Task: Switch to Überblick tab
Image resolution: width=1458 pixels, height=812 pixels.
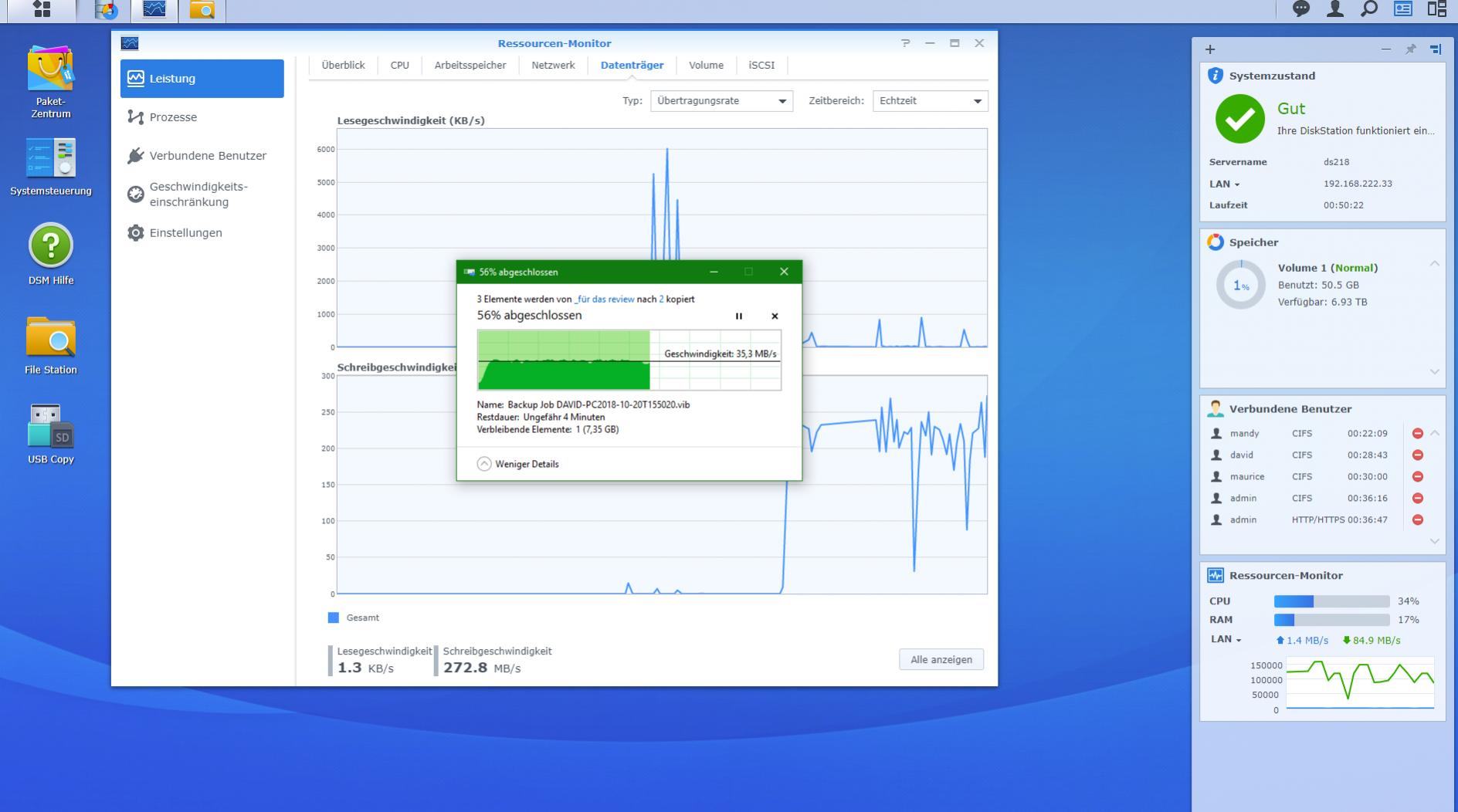Action: tap(343, 65)
